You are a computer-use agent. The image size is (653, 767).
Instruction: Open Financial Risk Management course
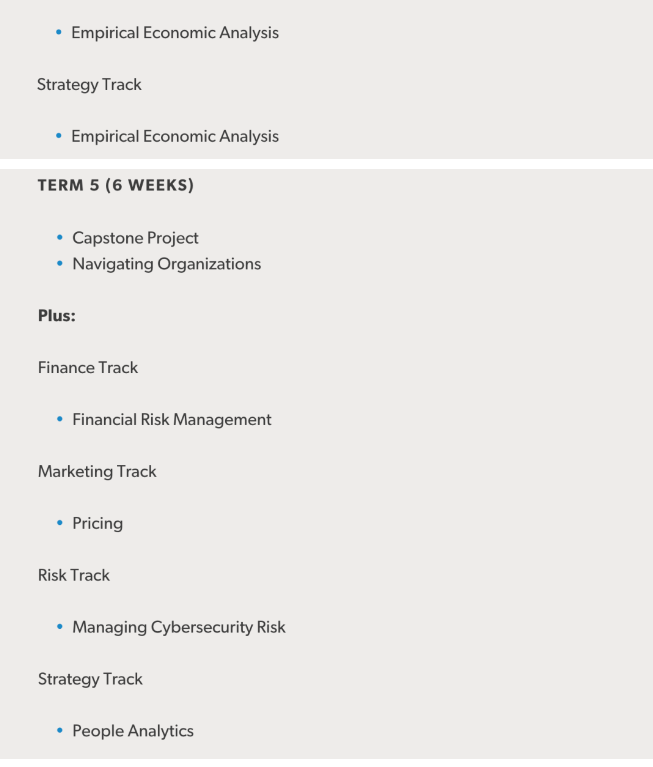172,420
